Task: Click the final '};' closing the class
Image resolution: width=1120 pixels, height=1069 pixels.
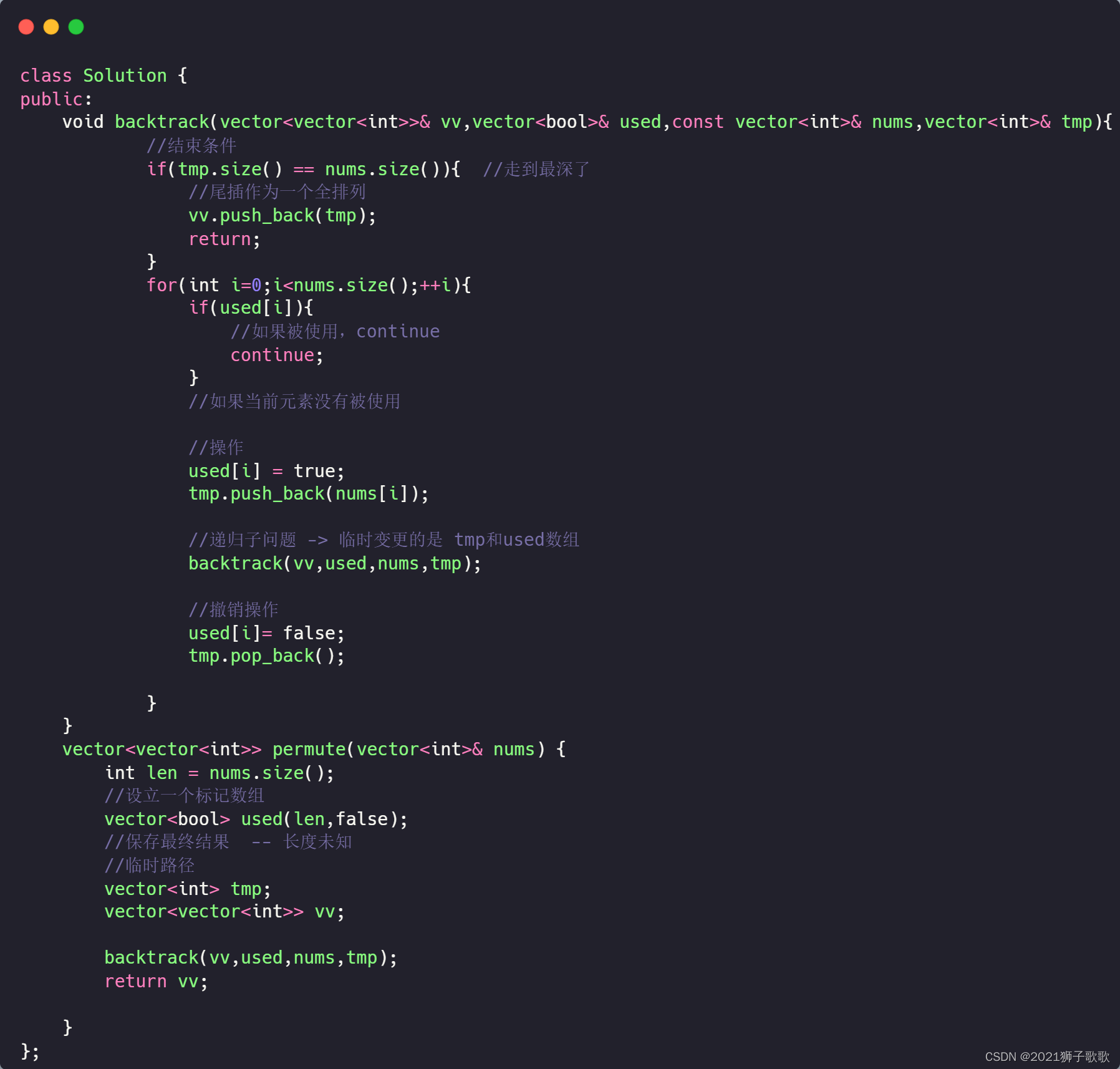Action: [x=30, y=1051]
